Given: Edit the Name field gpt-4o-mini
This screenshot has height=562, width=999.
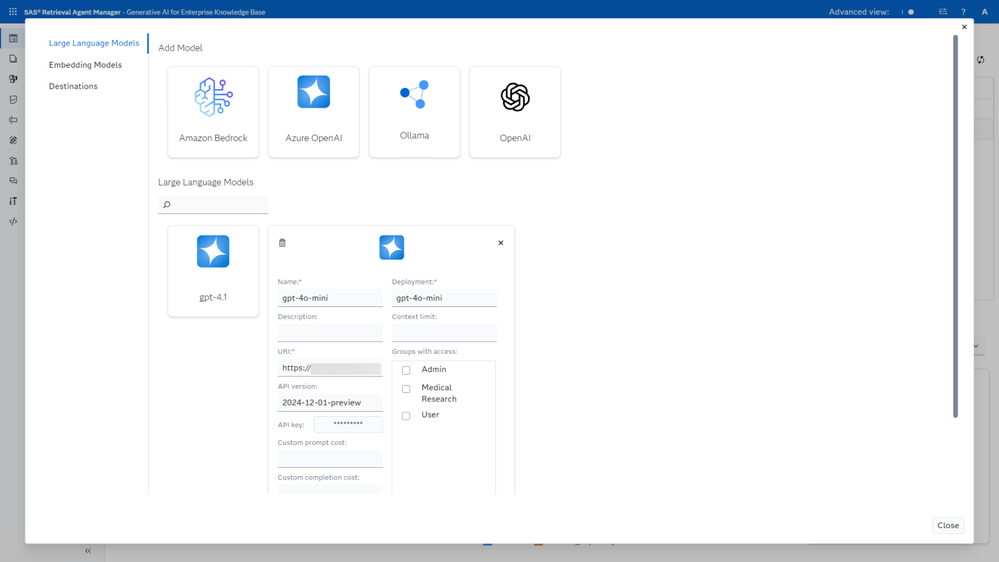Looking at the screenshot, I should point(330,298).
